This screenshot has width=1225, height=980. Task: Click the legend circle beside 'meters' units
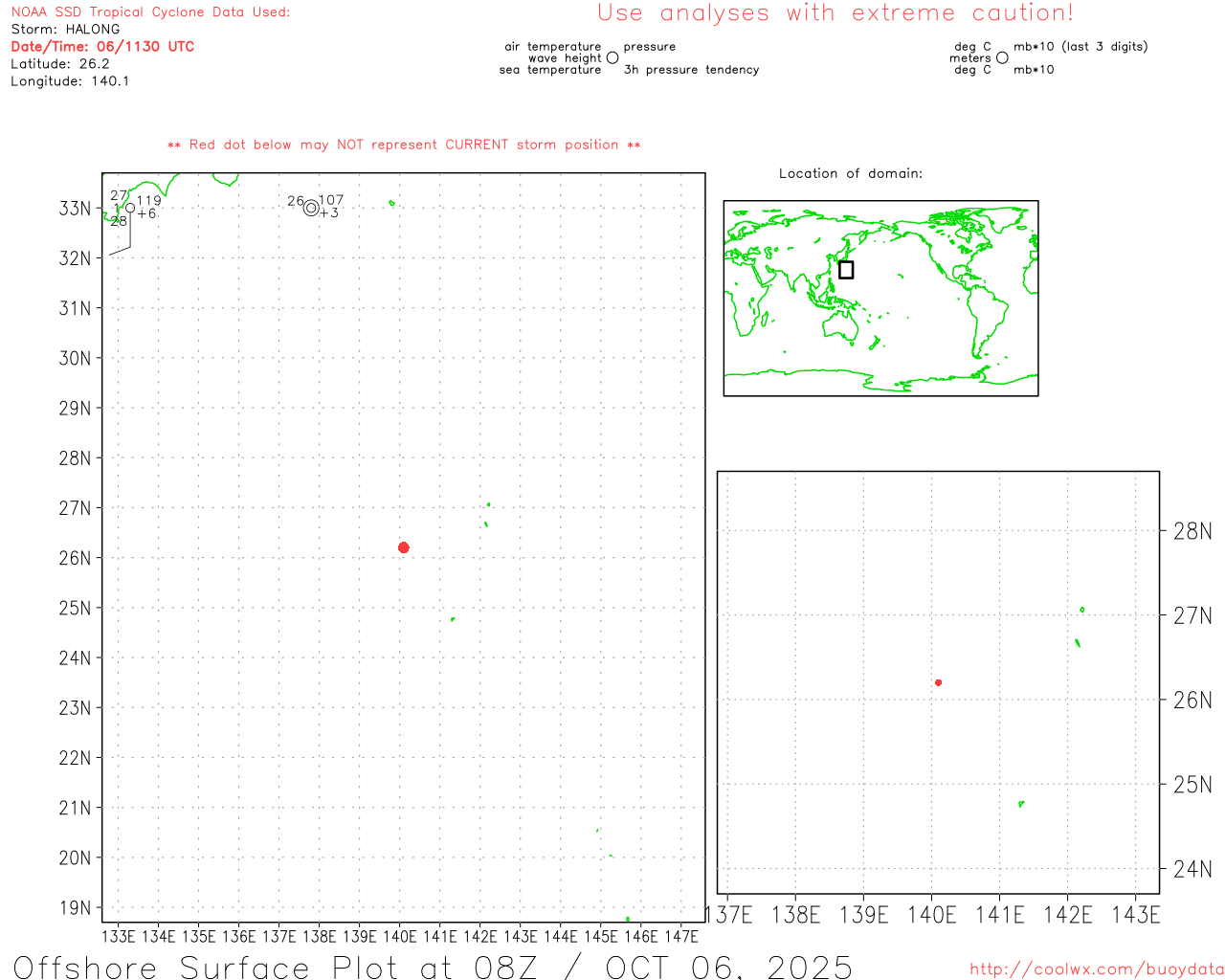pos(1002,58)
